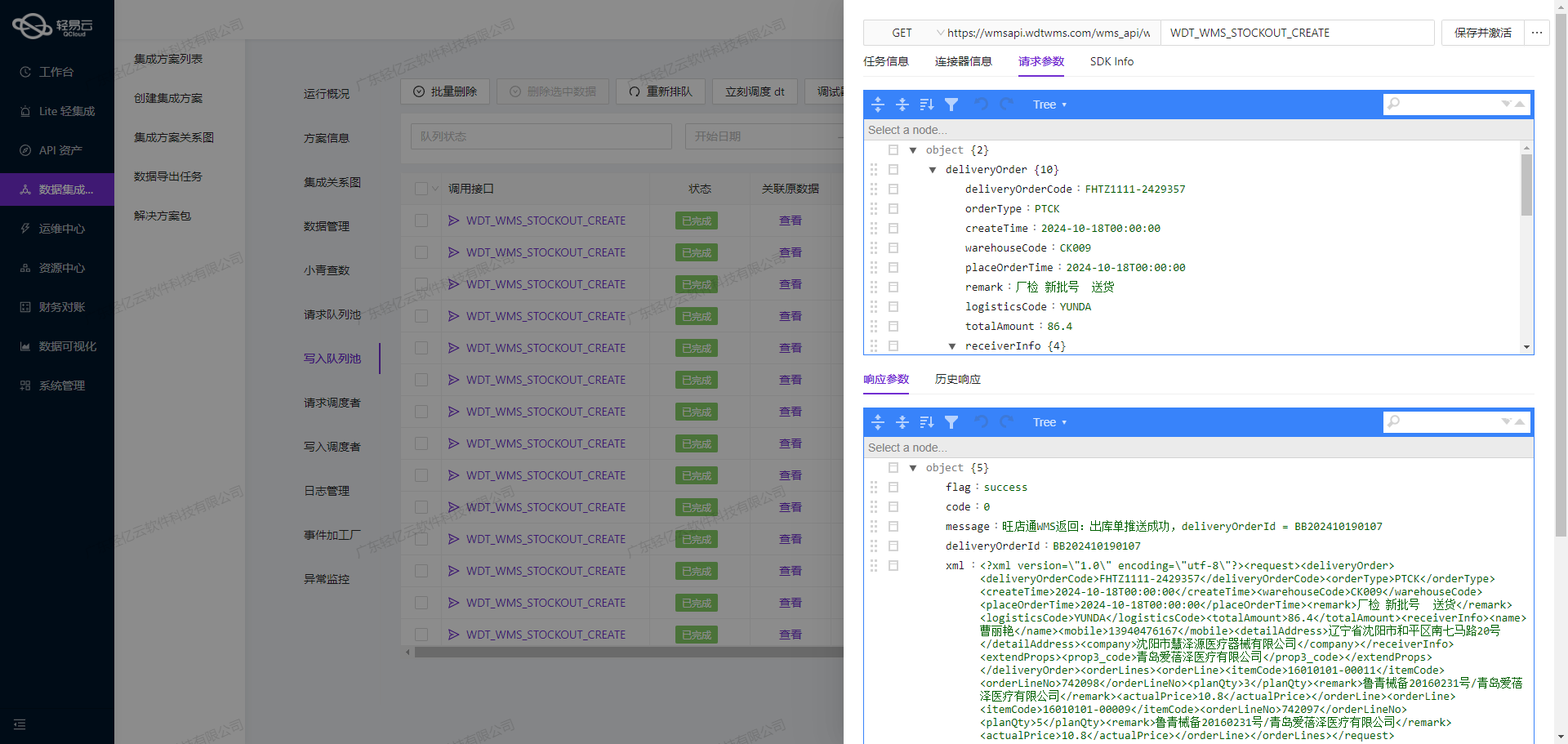This screenshot has width=1568, height=744.
Task: Collapse all fields in request params editor
Action: tap(902, 105)
